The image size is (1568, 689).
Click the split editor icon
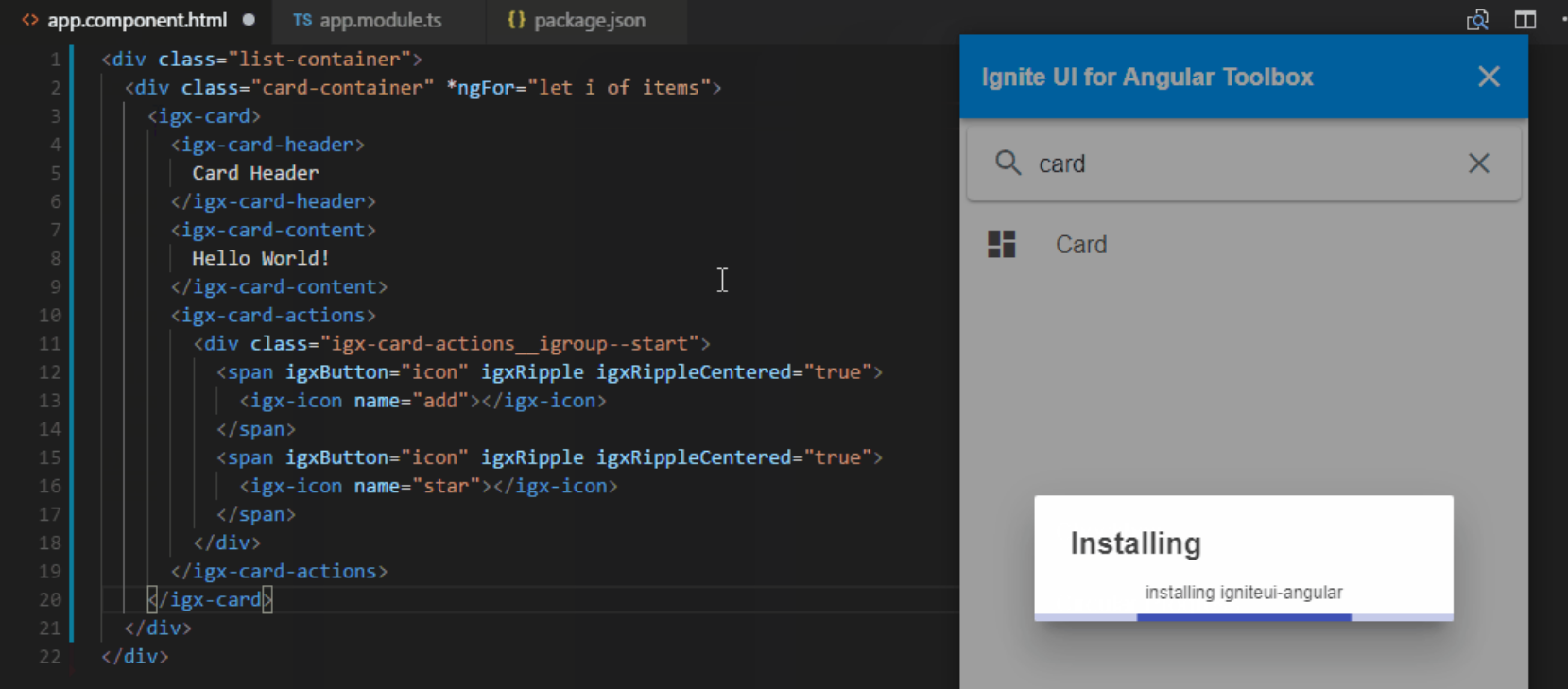[x=1525, y=20]
